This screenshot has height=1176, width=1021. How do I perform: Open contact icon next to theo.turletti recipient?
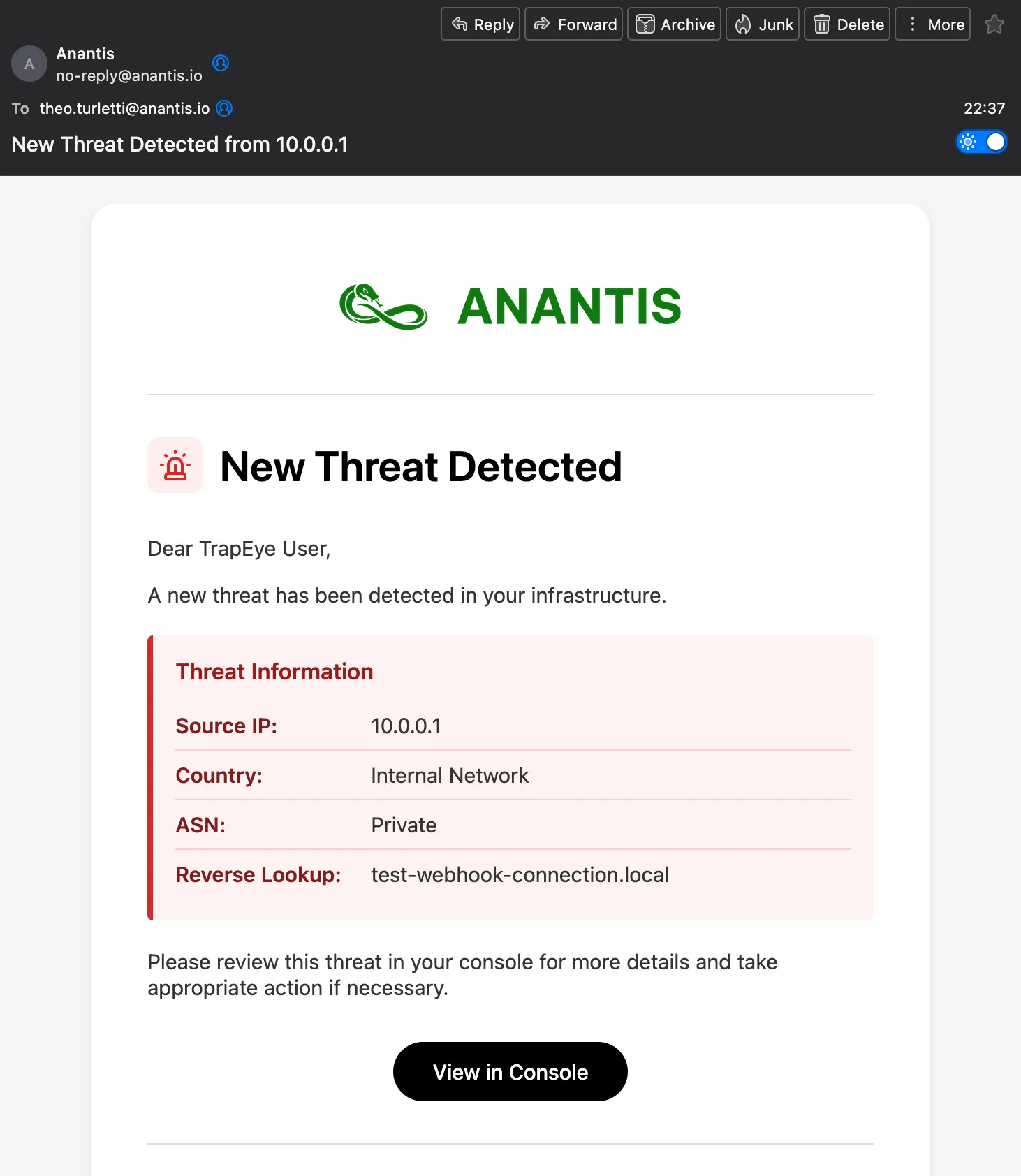[x=224, y=108]
